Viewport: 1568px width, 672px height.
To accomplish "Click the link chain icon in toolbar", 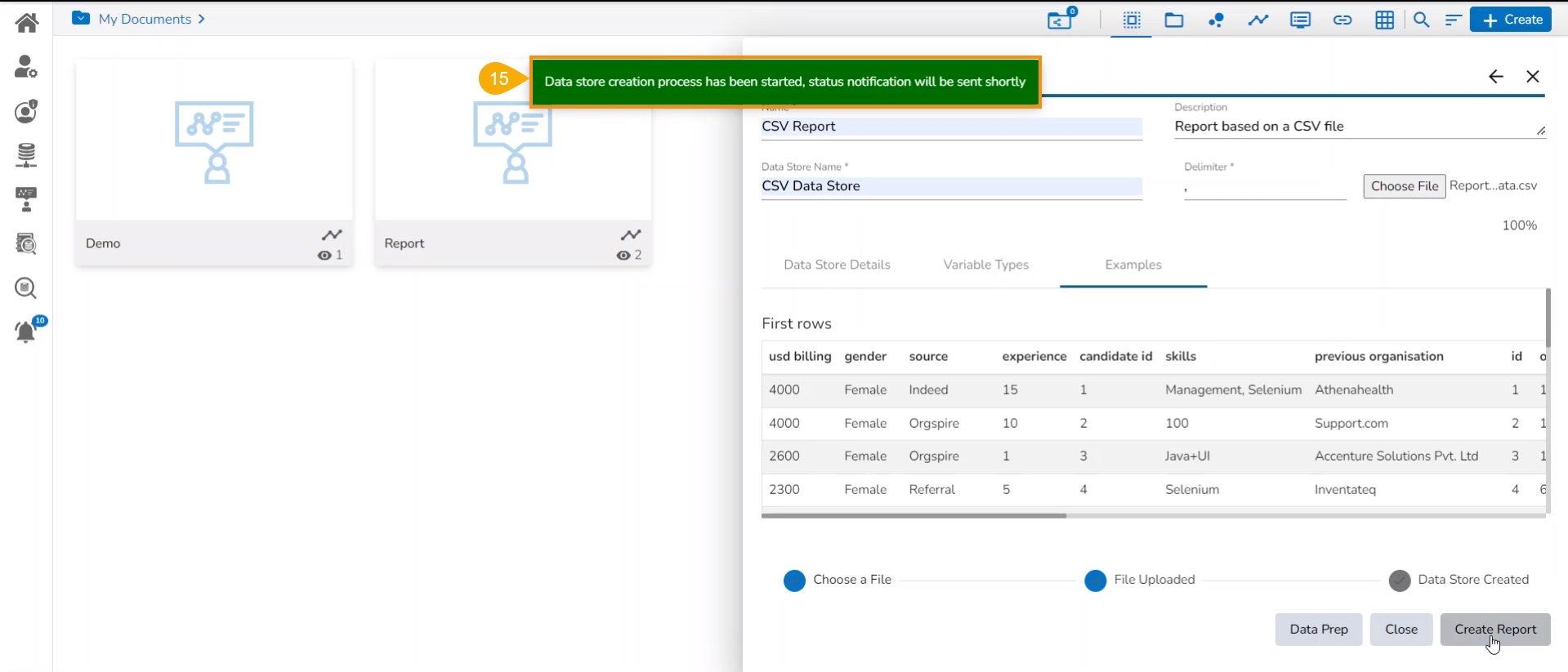I will click(1342, 20).
